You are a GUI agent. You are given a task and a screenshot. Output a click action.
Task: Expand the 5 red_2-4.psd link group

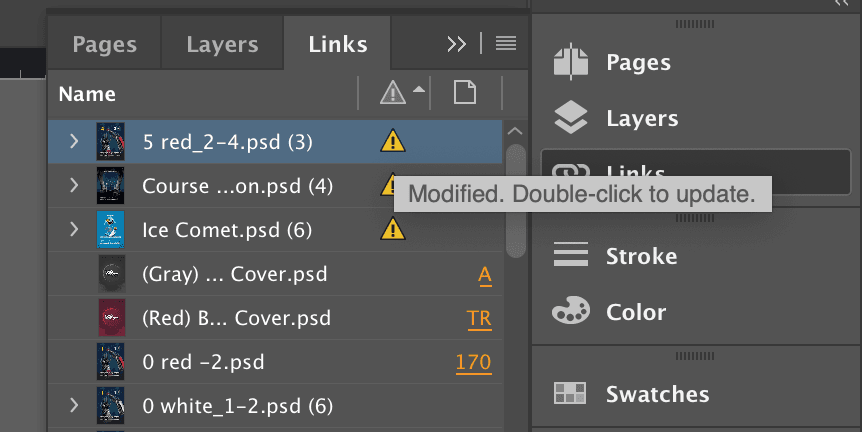pyautogui.click(x=74, y=142)
